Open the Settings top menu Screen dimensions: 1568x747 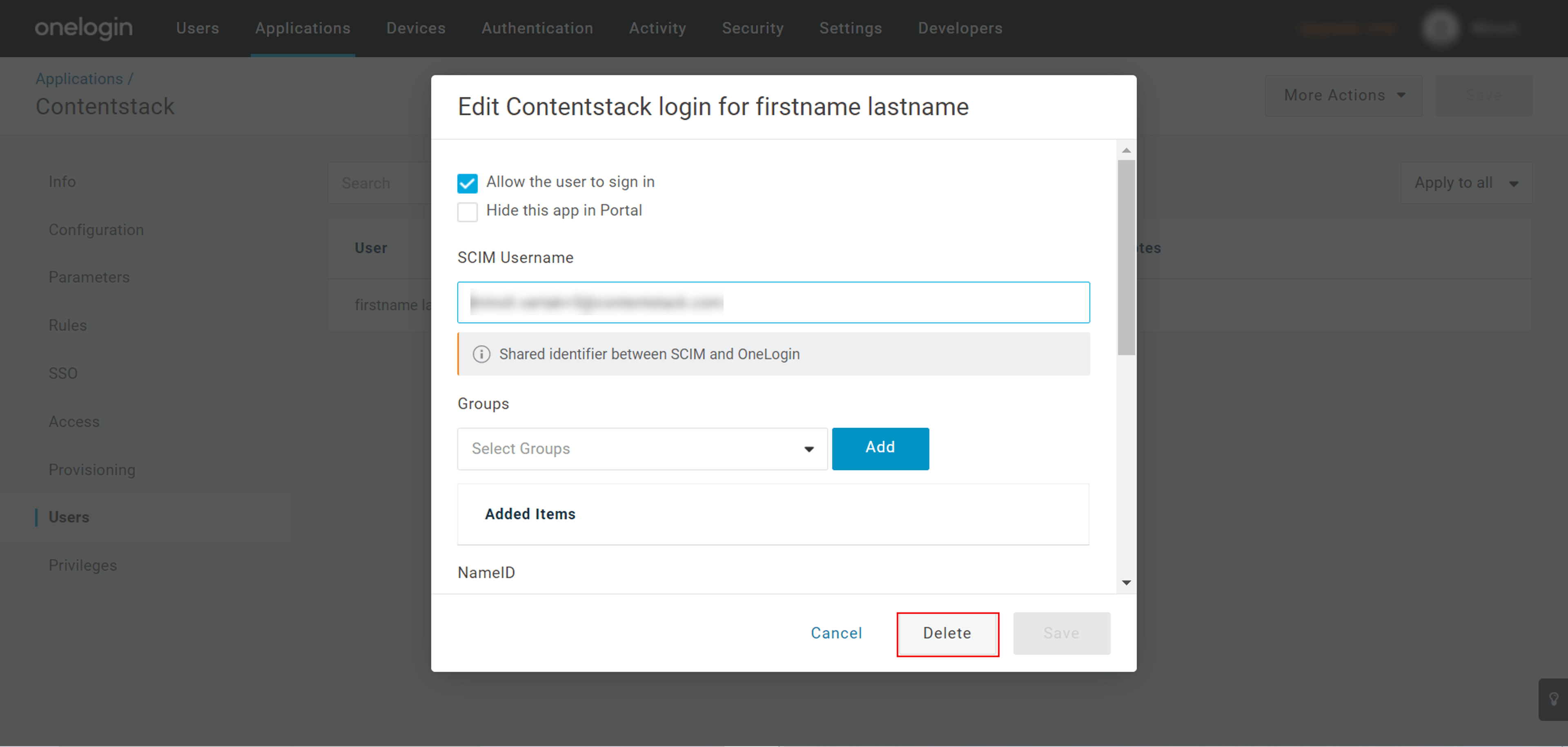(x=850, y=28)
